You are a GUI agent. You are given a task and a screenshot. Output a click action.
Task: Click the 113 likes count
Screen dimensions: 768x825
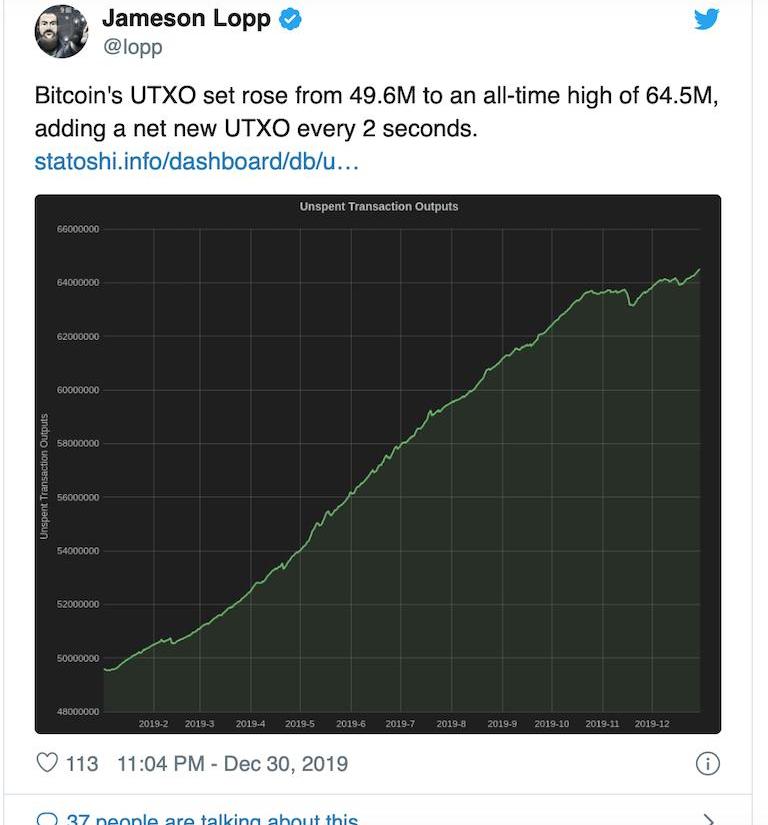point(82,764)
